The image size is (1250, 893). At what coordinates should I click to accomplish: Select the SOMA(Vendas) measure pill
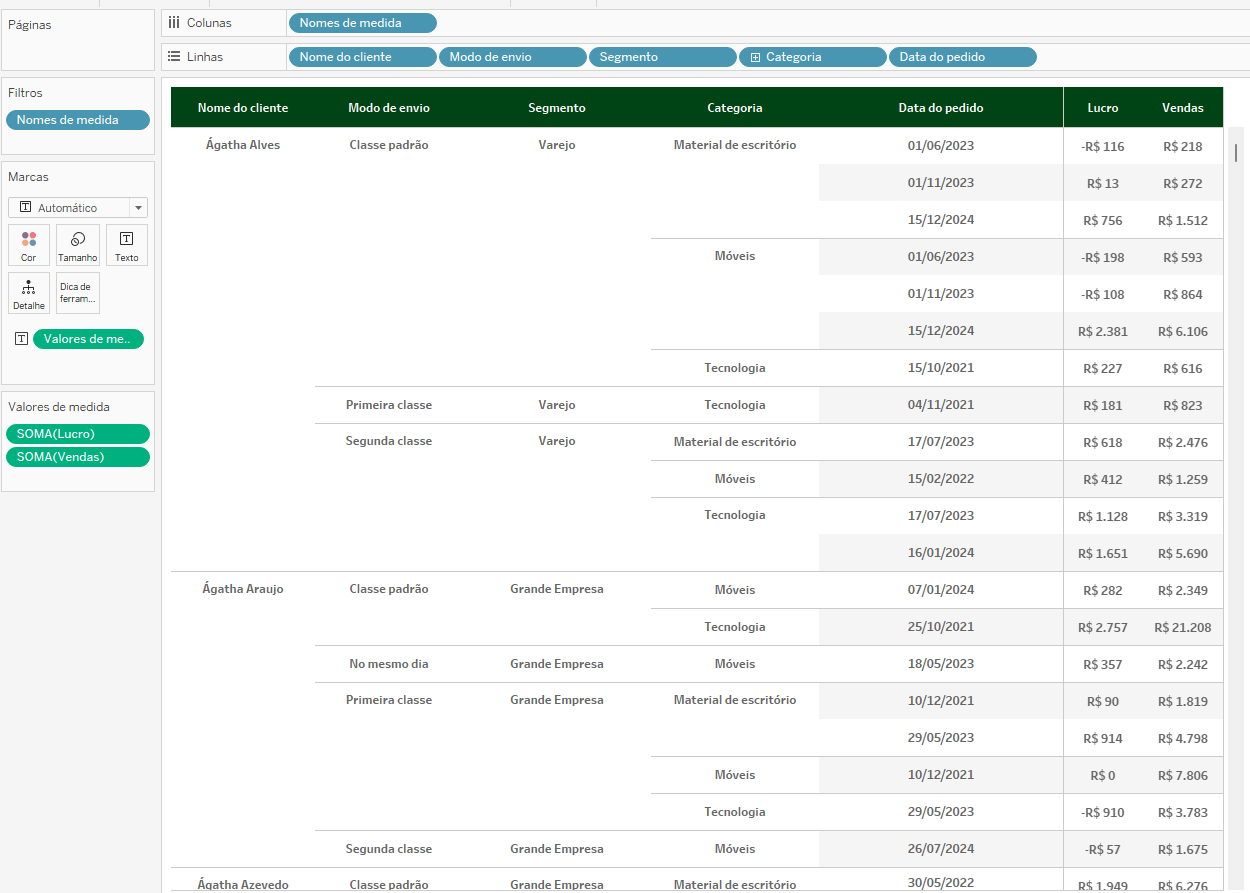pyautogui.click(x=77, y=457)
